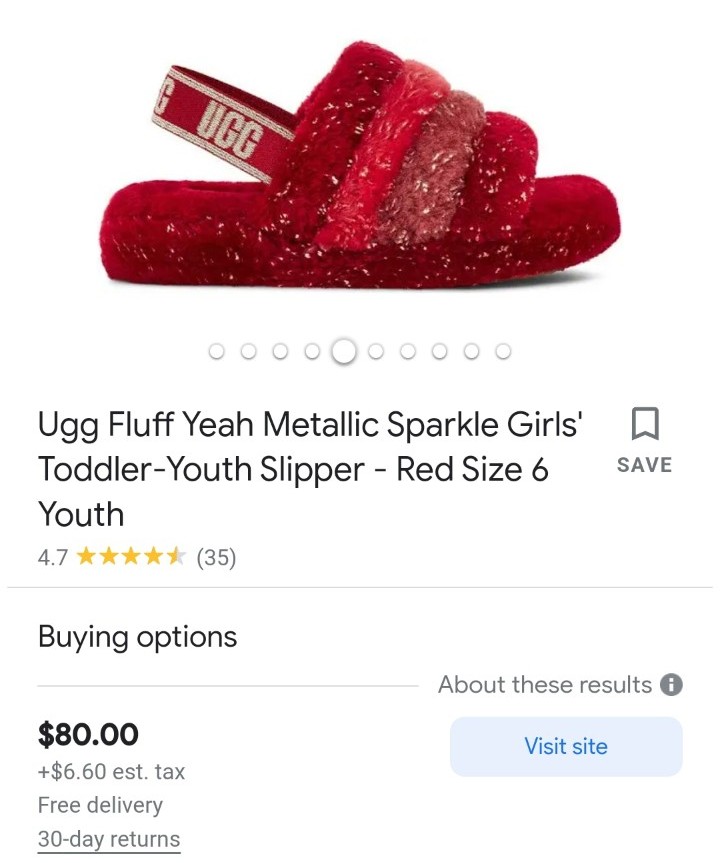Click the Ugg Fluff Yeah product title
The width and height of the screenshot is (720, 863).
(x=310, y=469)
